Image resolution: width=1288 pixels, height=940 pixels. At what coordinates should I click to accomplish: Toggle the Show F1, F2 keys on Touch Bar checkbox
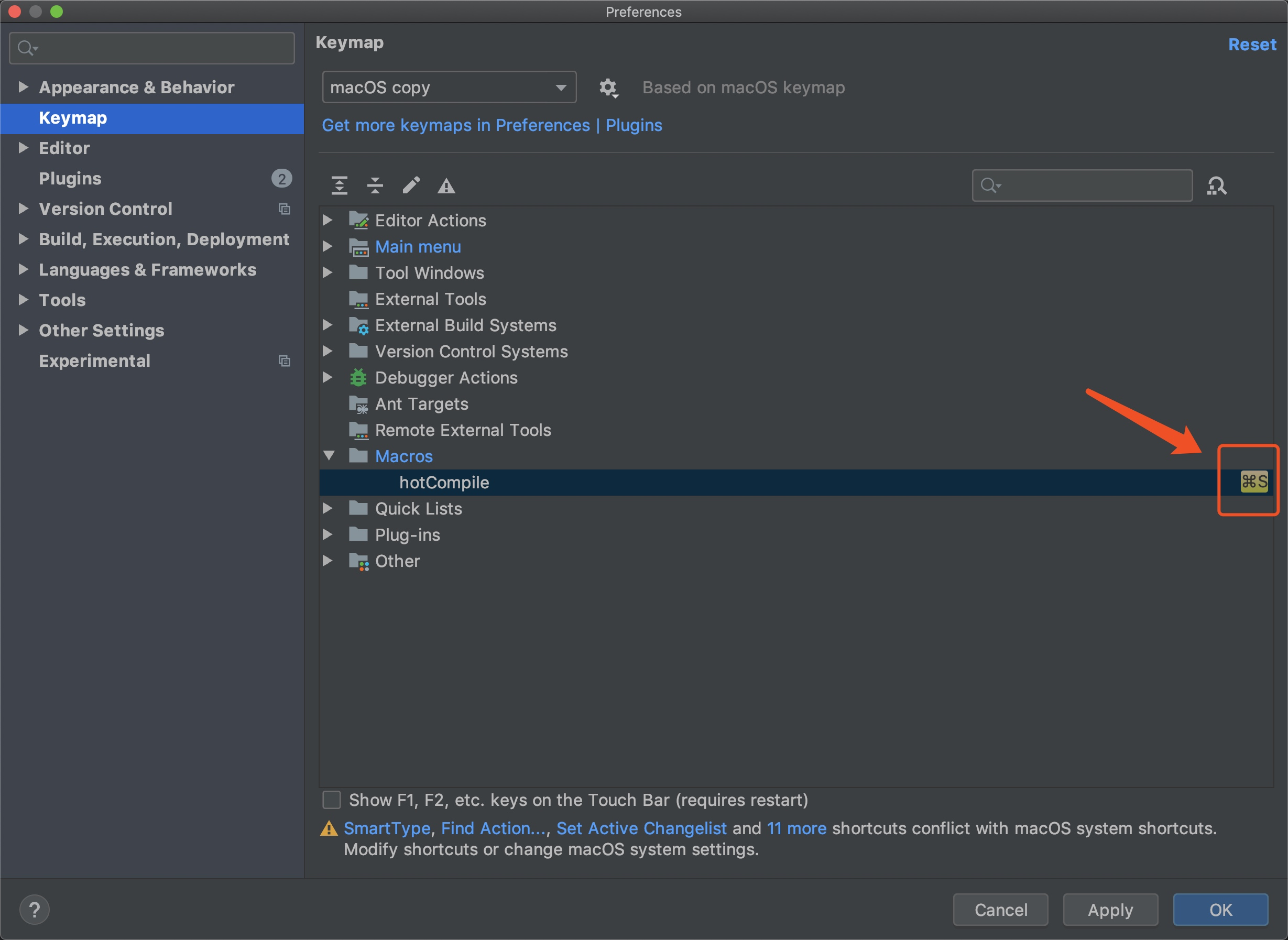tap(332, 800)
